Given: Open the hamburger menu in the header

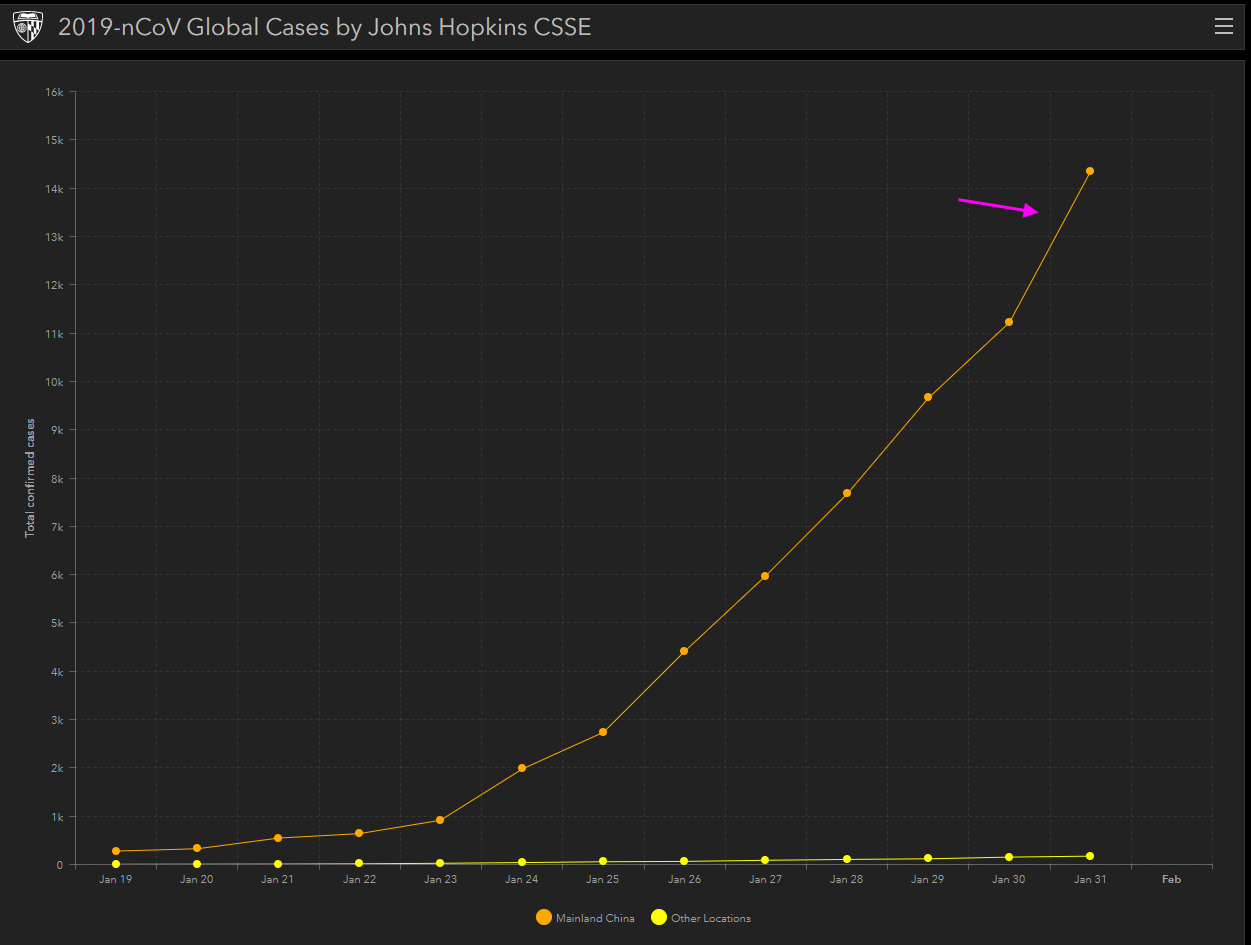Looking at the screenshot, I should (x=1223, y=27).
